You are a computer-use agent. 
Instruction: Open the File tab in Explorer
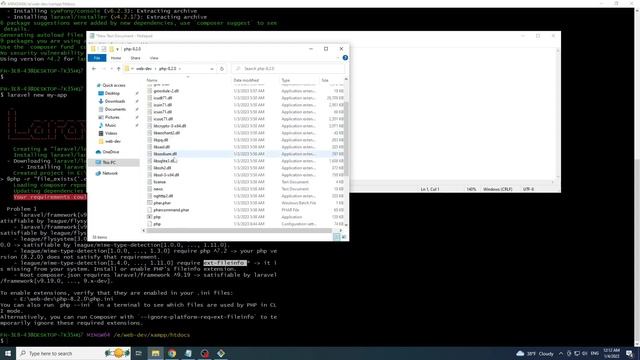tap(97, 58)
